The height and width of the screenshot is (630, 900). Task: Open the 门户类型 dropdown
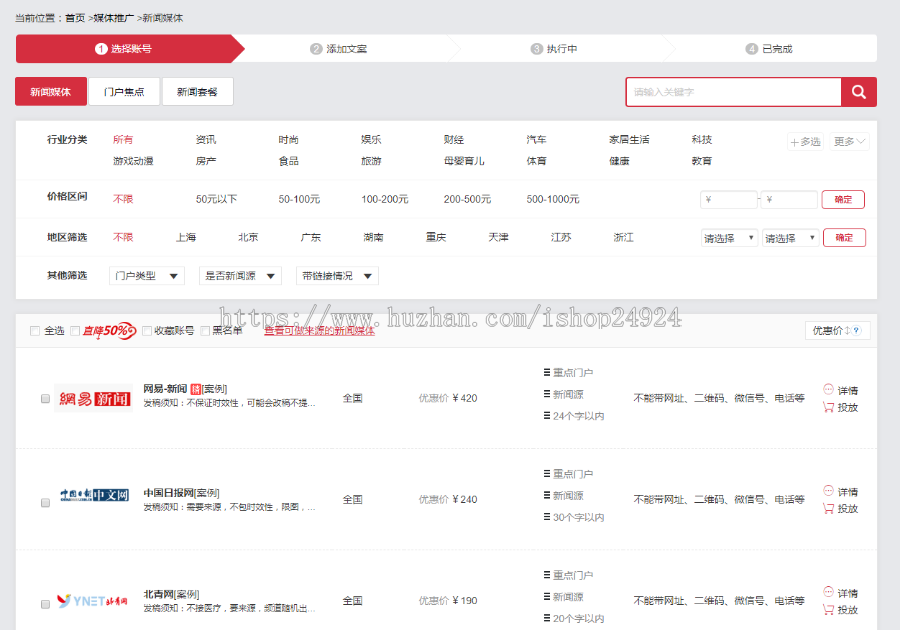click(x=147, y=276)
